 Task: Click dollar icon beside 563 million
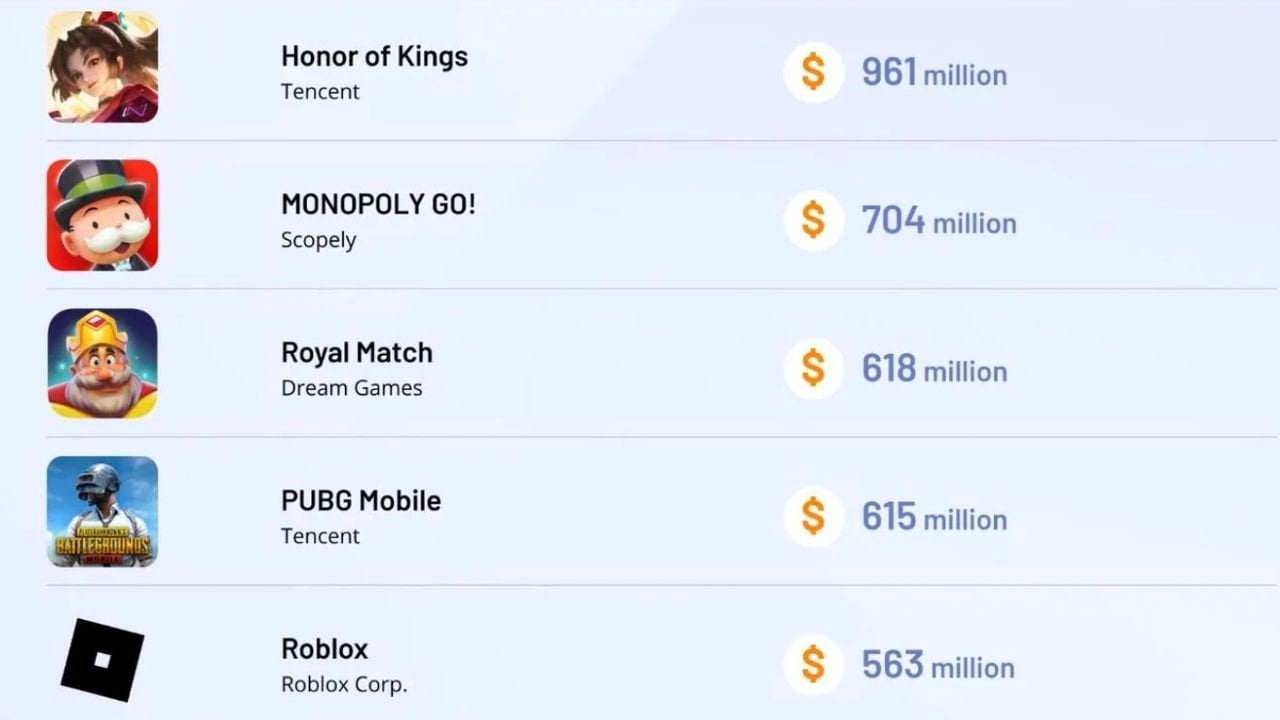pos(813,665)
